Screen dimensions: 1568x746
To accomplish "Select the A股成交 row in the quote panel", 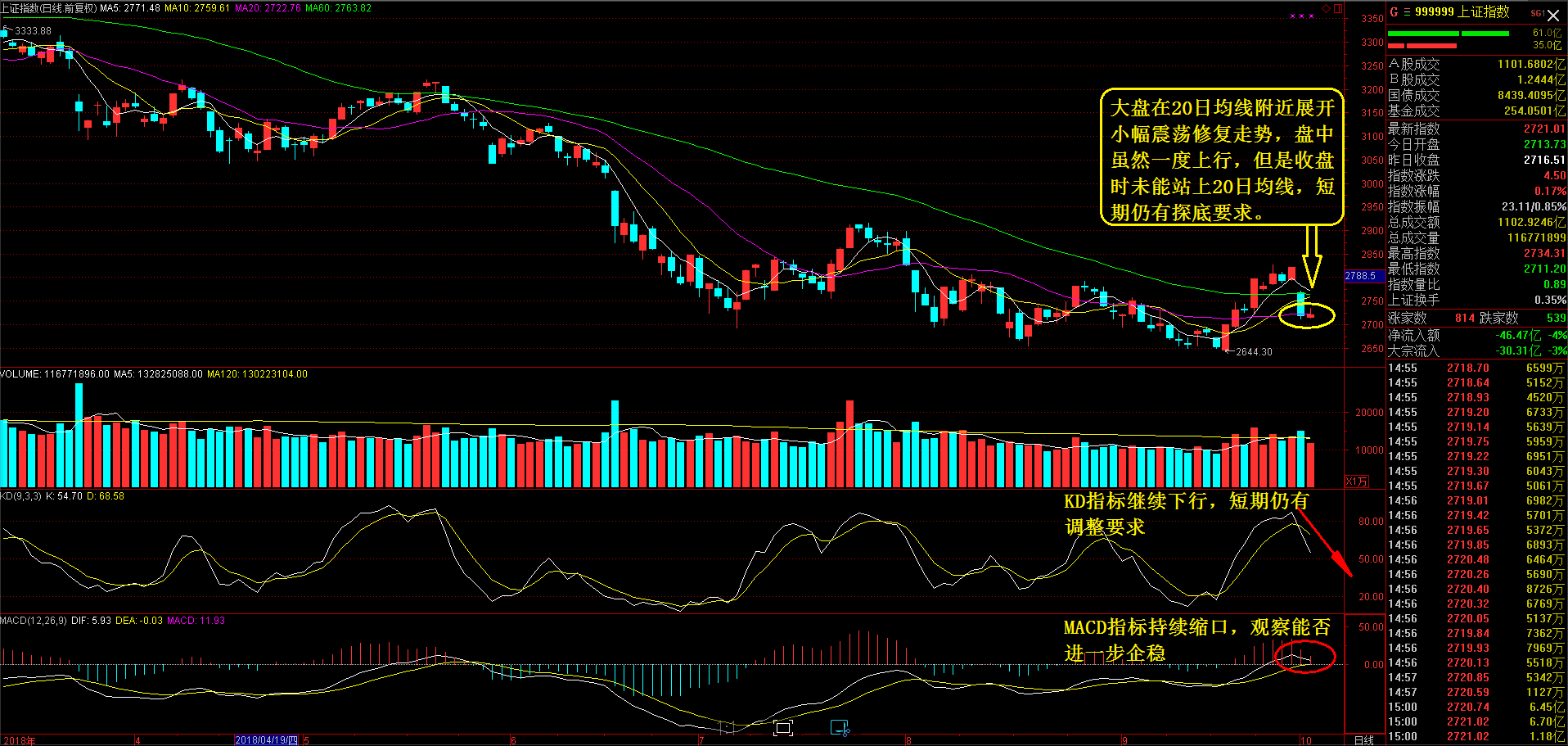I will click(1476, 64).
